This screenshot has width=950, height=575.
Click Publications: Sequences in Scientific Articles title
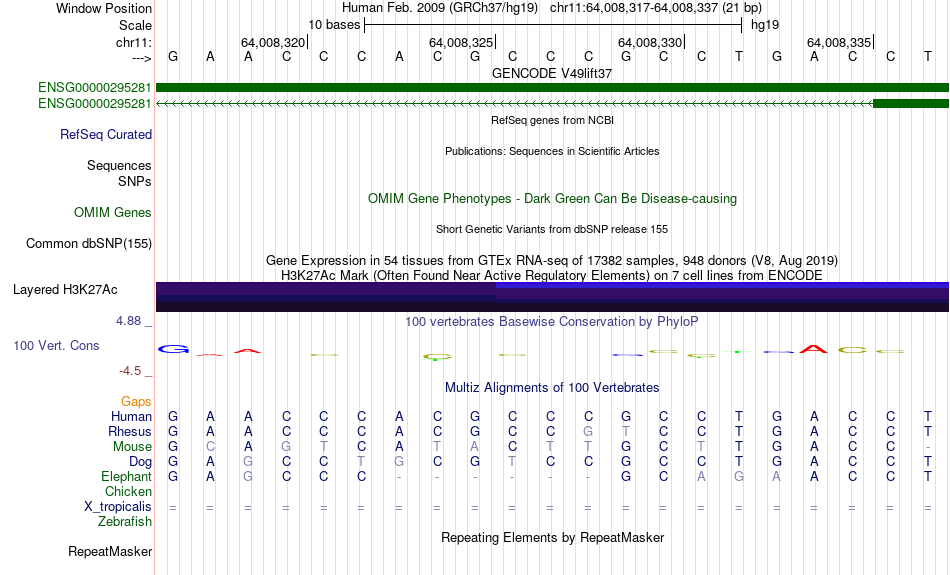pos(552,151)
